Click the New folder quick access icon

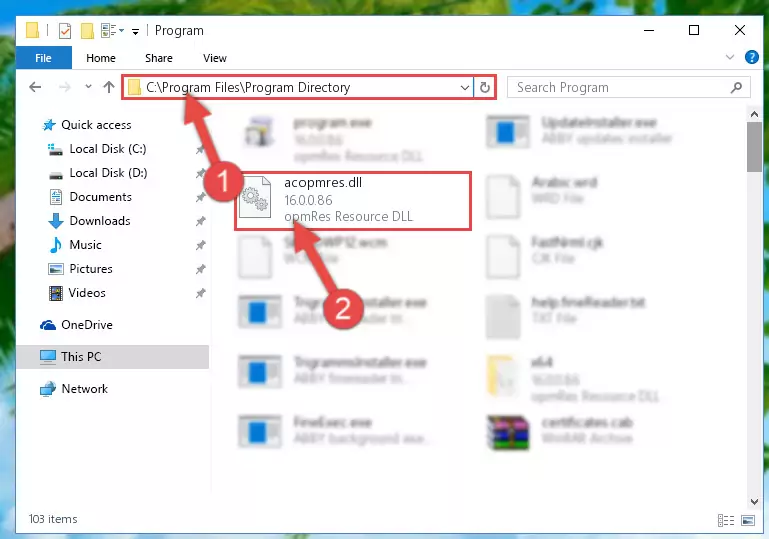point(87,30)
